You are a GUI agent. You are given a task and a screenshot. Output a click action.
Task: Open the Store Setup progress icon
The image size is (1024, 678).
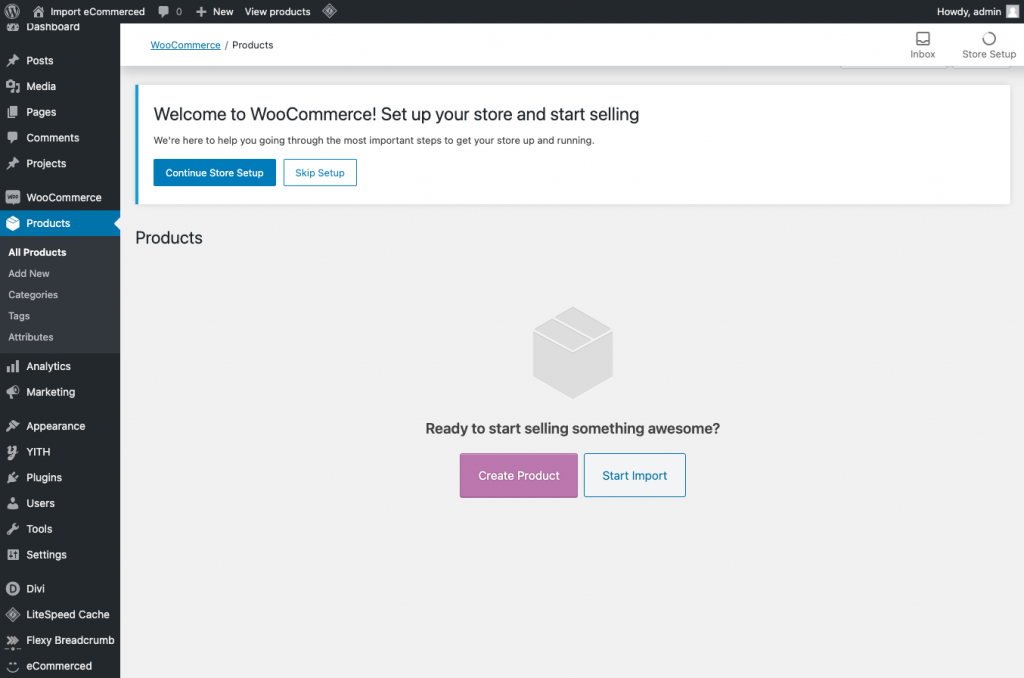[988, 40]
